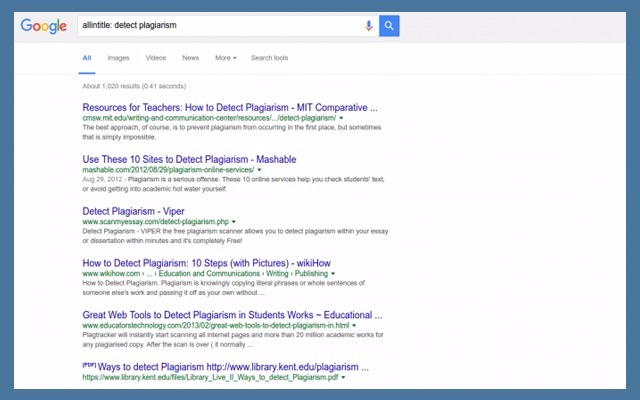Click cmsw.mit.edu green URL text
The width and height of the screenshot is (640, 400).
[x=209, y=118]
